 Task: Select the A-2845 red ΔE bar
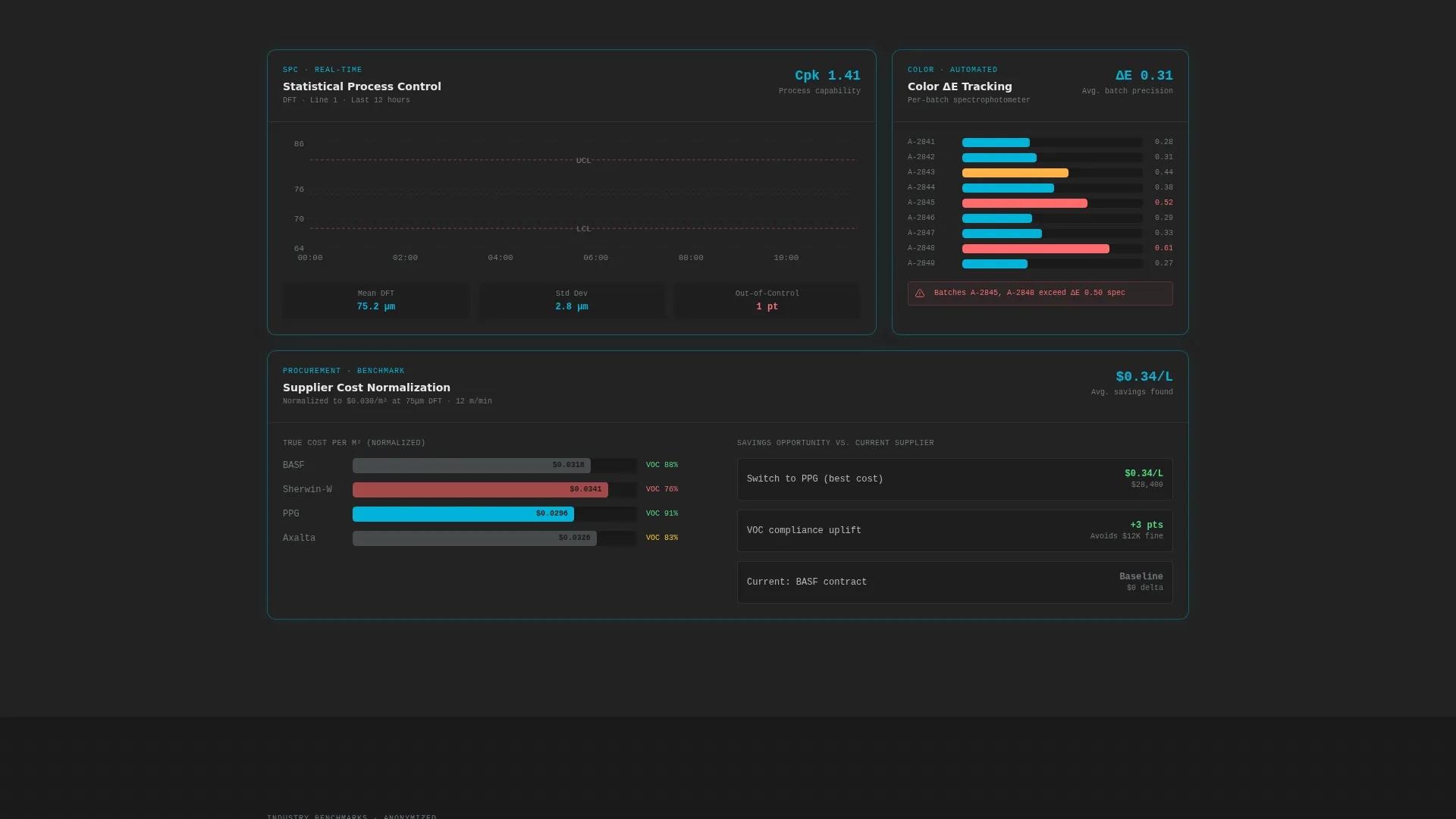(1025, 203)
